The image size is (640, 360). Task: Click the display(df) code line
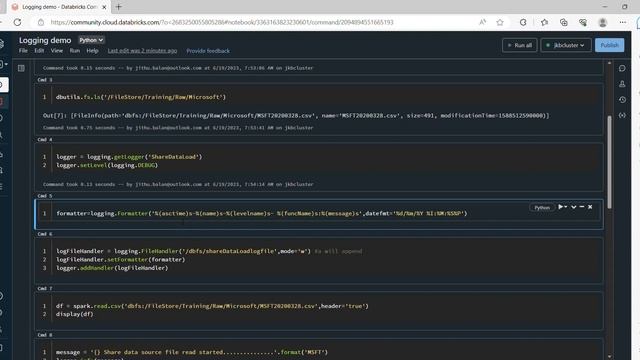75,314
